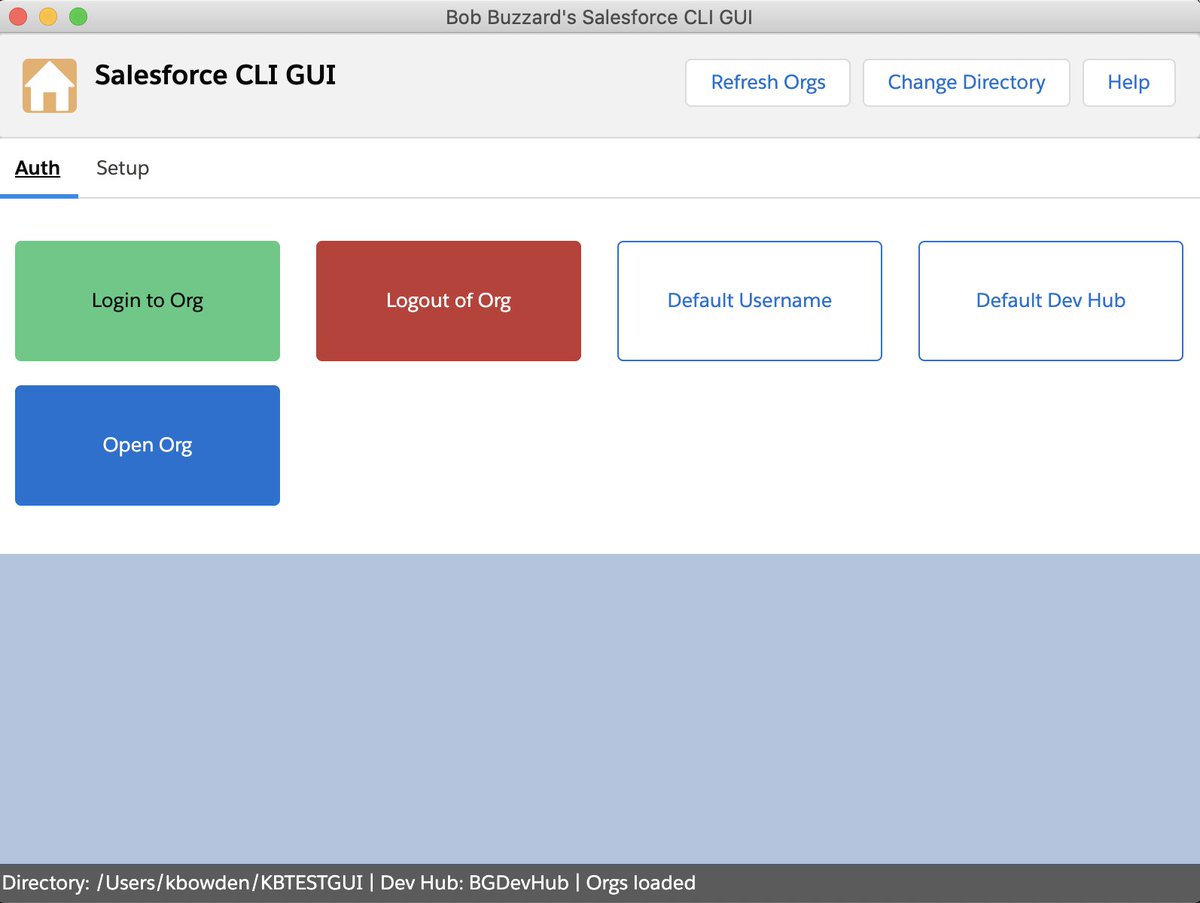Open the Change Directory dialog

pyautogui.click(x=965, y=83)
